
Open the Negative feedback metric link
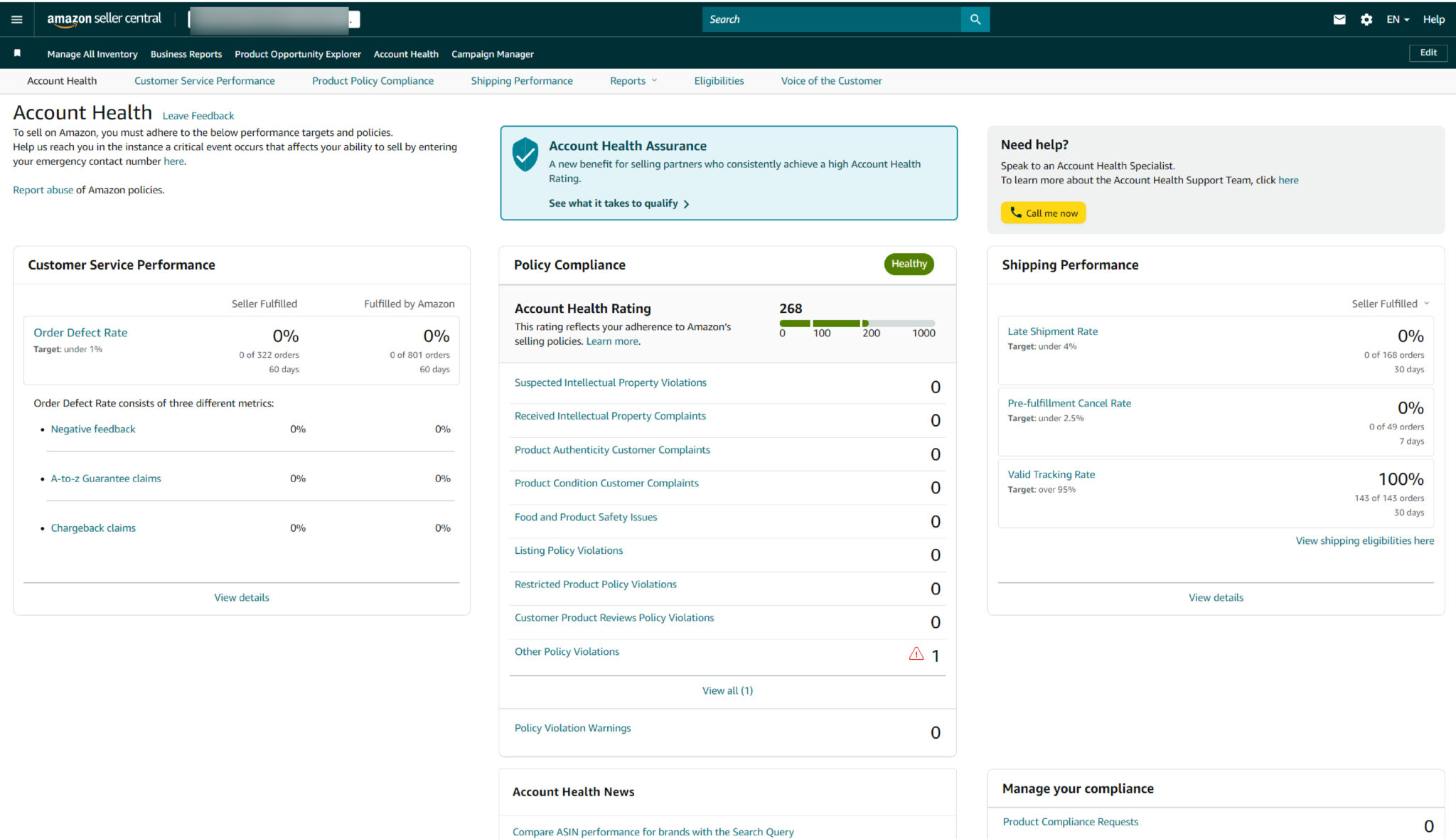[93, 429]
